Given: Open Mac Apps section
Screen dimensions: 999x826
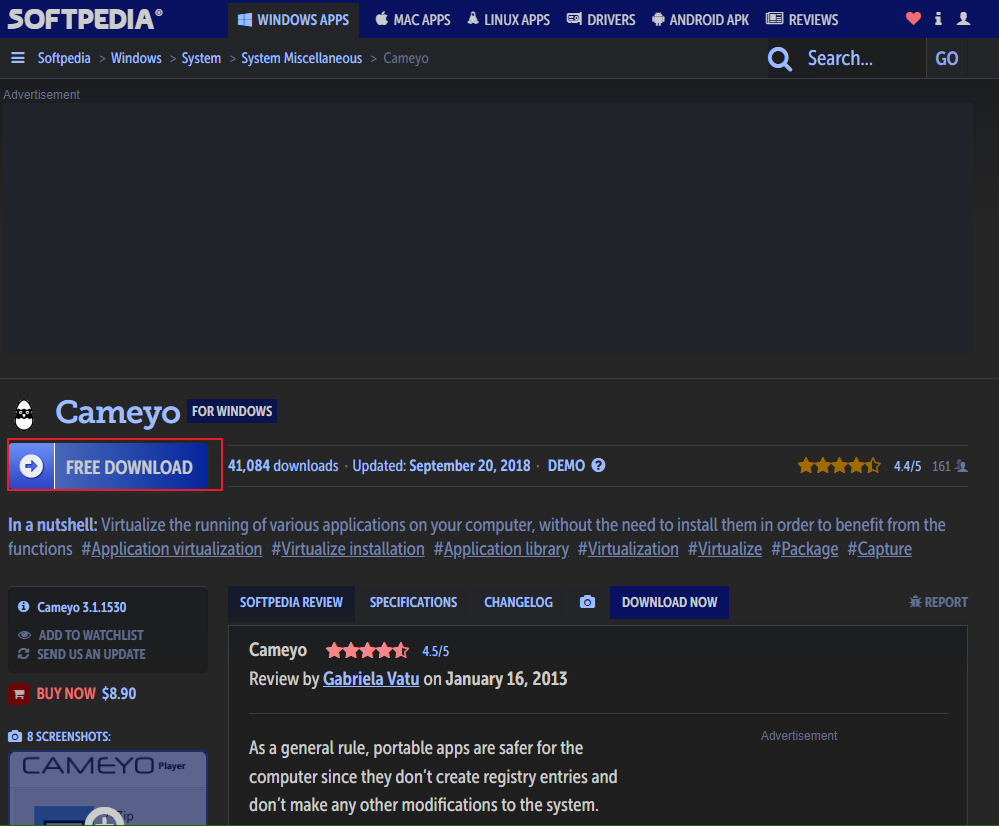Looking at the screenshot, I should point(413,20).
